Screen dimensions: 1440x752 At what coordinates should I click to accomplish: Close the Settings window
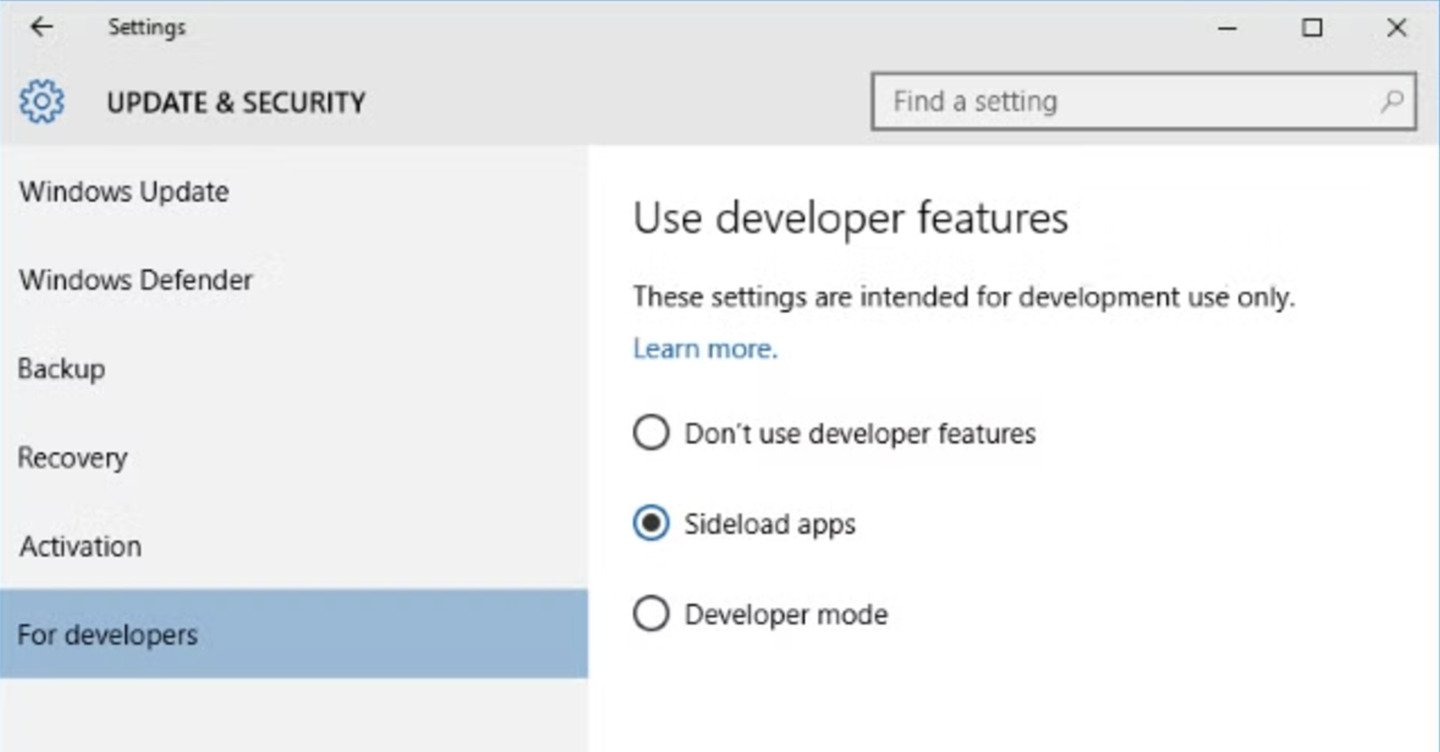click(x=1397, y=28)
